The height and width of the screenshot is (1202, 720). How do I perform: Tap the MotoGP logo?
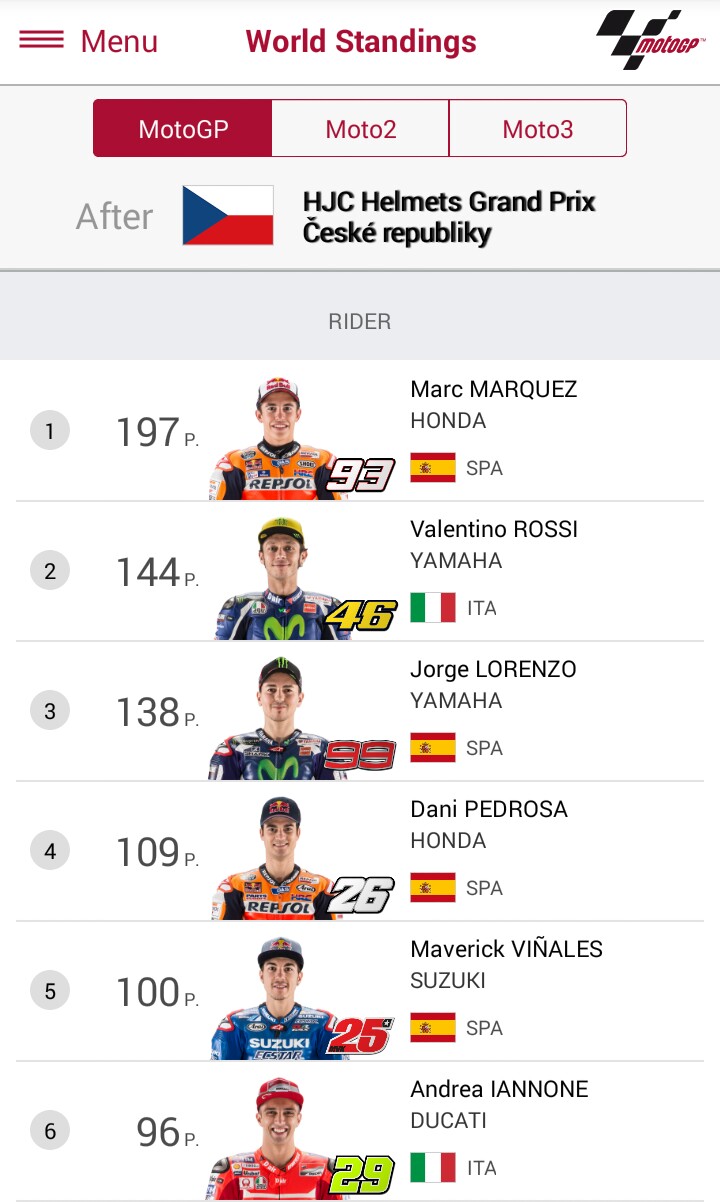pos(650,40)
